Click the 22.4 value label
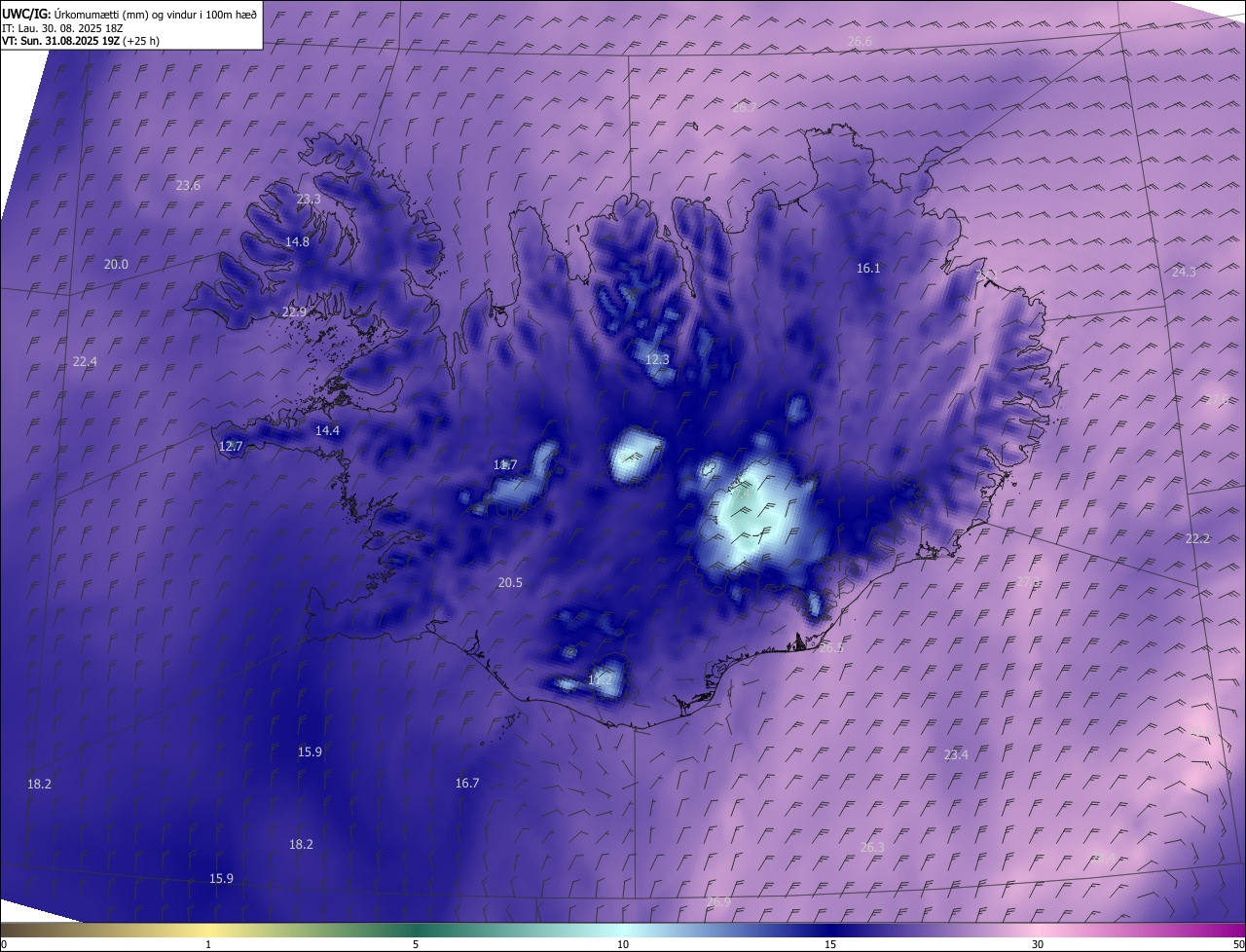The image size is (1246, 952). coord(85,361)
